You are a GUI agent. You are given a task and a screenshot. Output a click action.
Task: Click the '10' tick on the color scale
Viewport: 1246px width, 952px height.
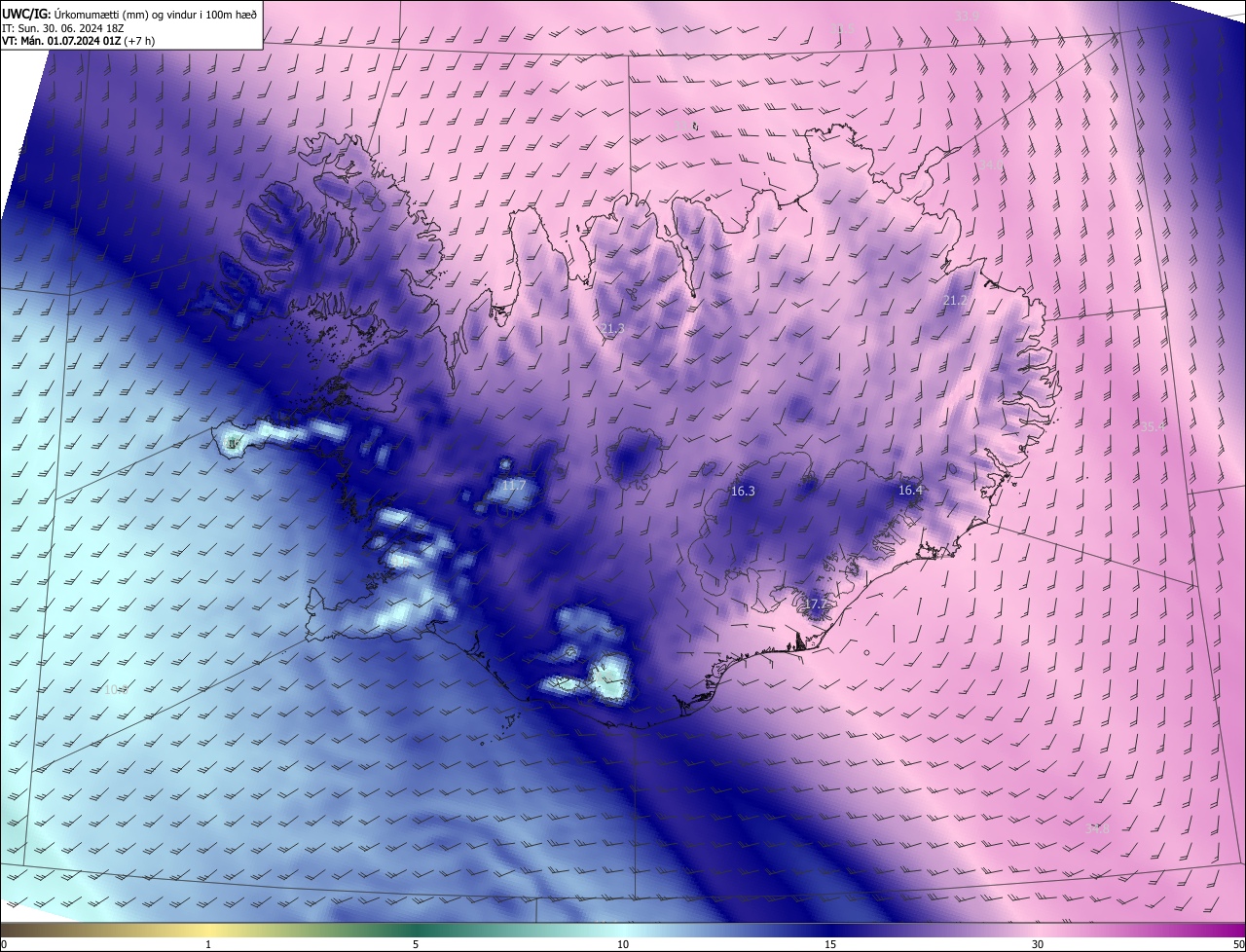623,944
